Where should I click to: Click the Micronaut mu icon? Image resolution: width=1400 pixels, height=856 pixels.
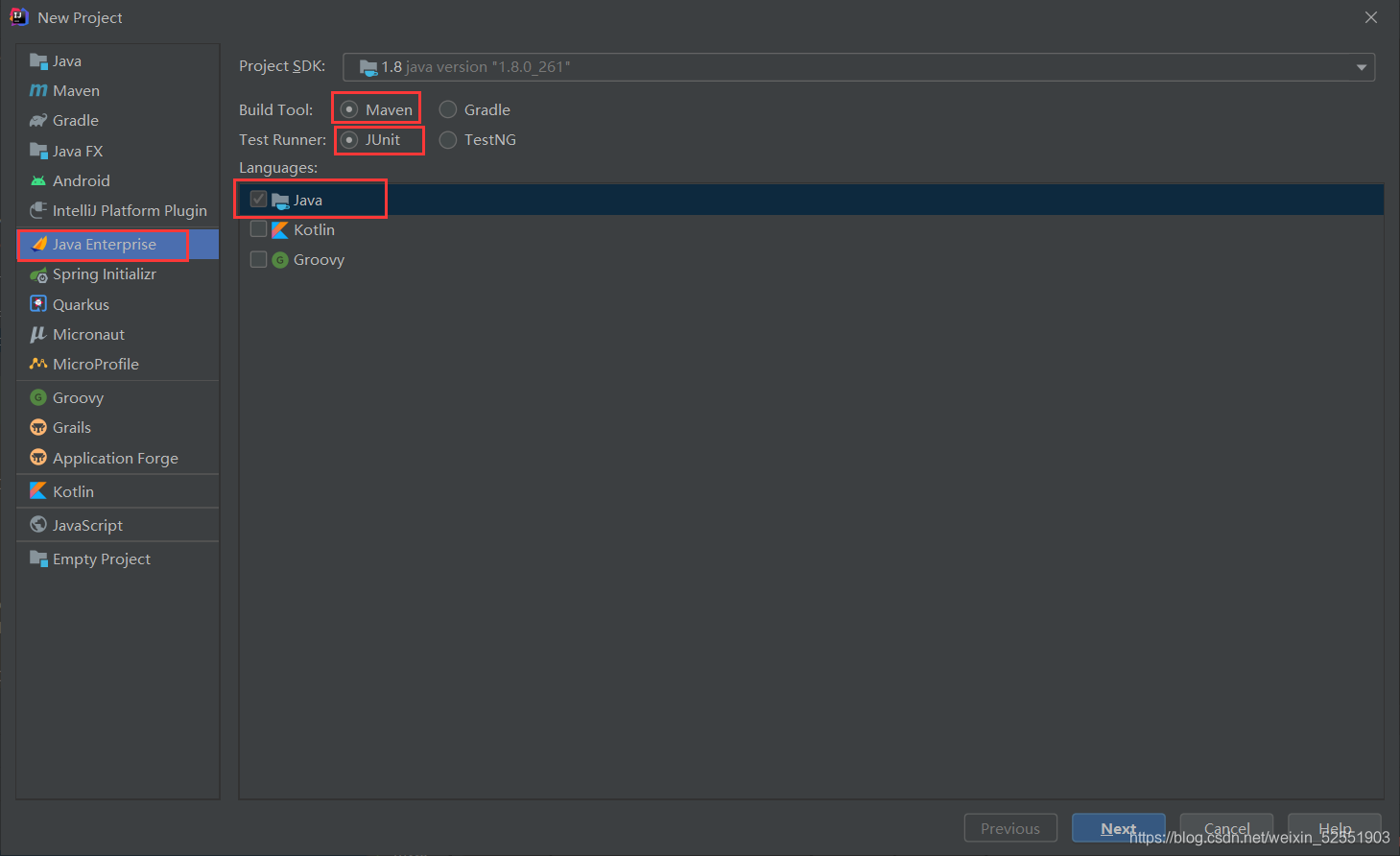38,334
